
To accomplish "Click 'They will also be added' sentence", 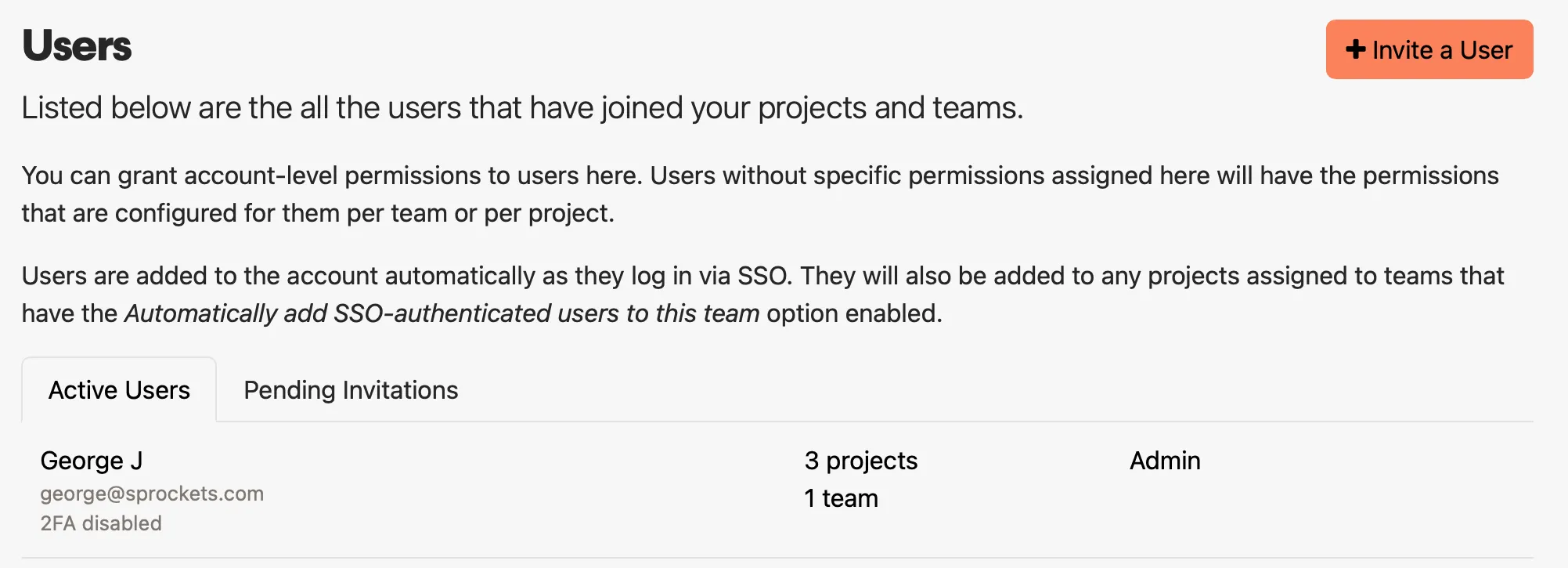I will (1152, 276).
